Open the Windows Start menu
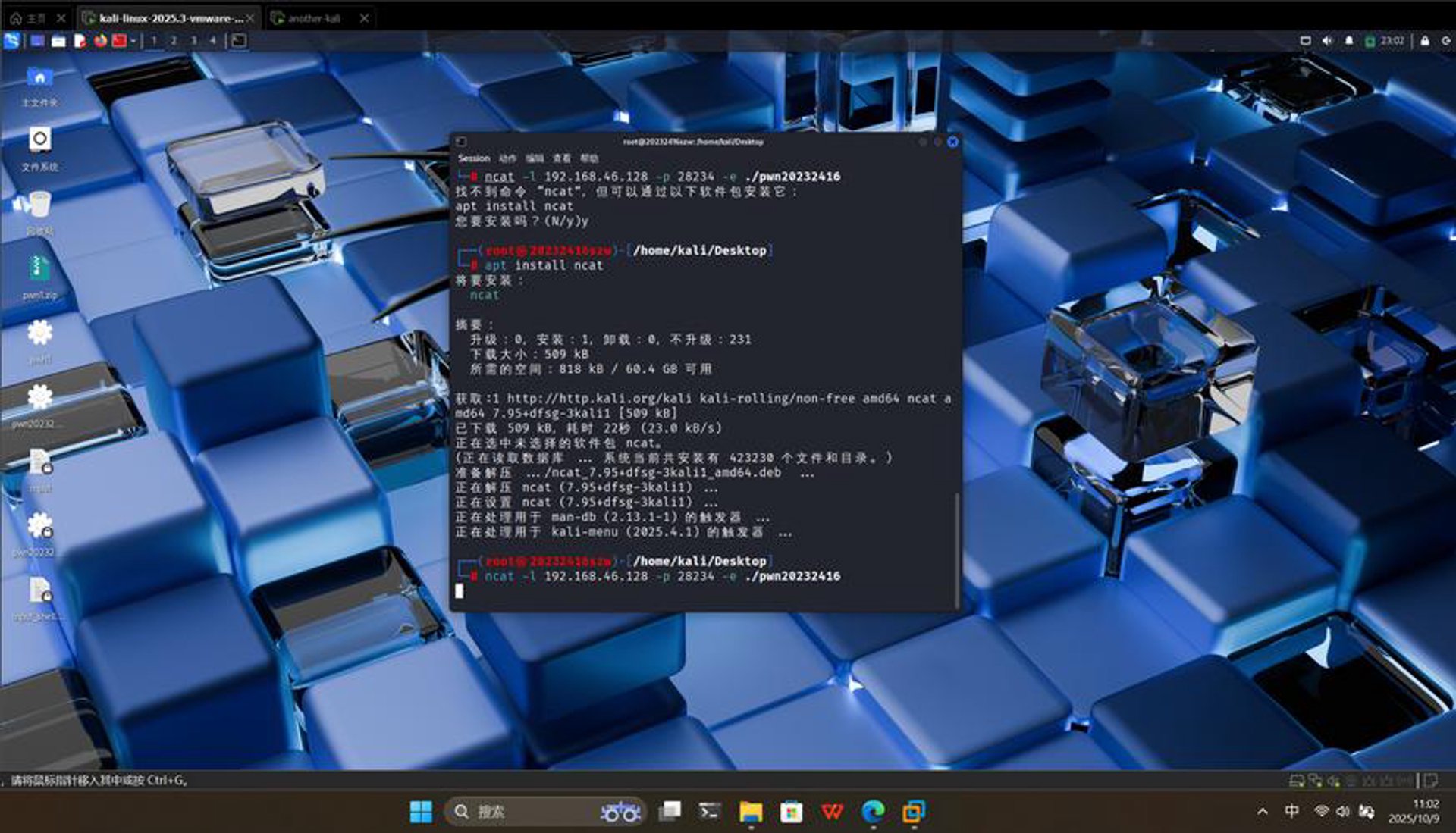The height and width of the screenshot is (833, 1456). point(421,812)
